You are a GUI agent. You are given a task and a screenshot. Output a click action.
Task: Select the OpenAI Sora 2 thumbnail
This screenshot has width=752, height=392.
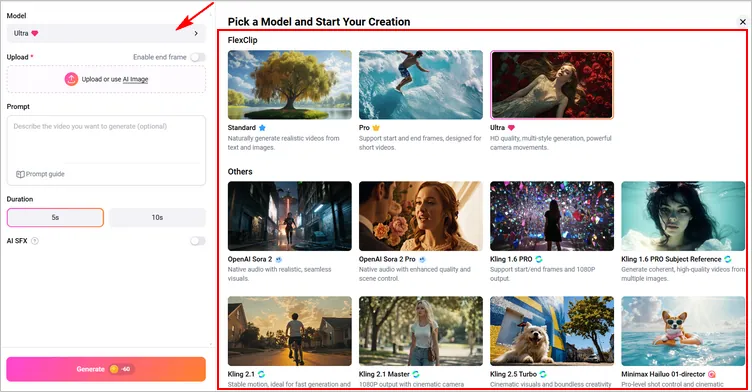click(x=290, y=216)
